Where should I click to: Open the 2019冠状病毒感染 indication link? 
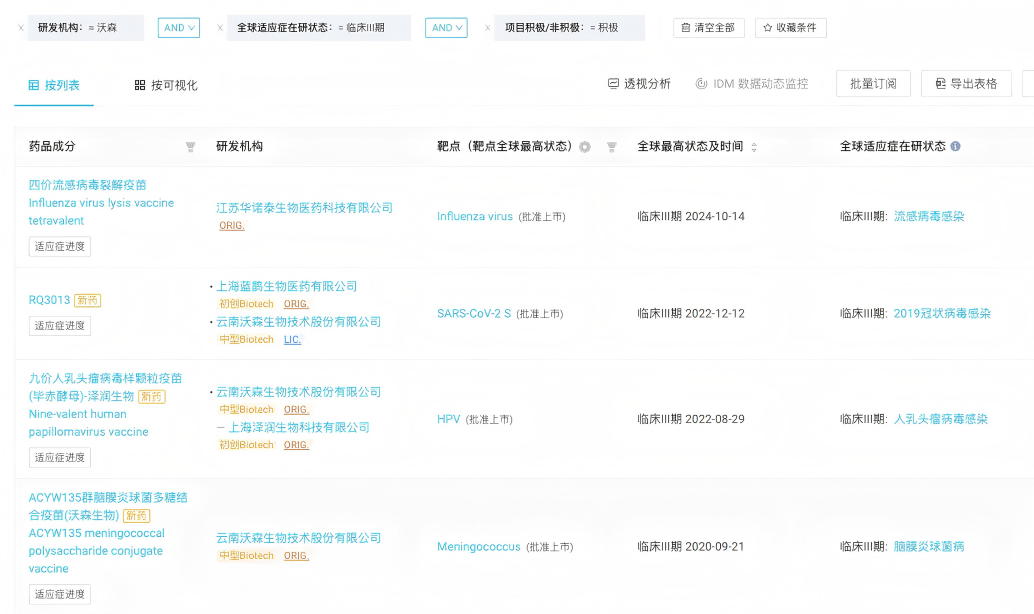coord(942,314)
